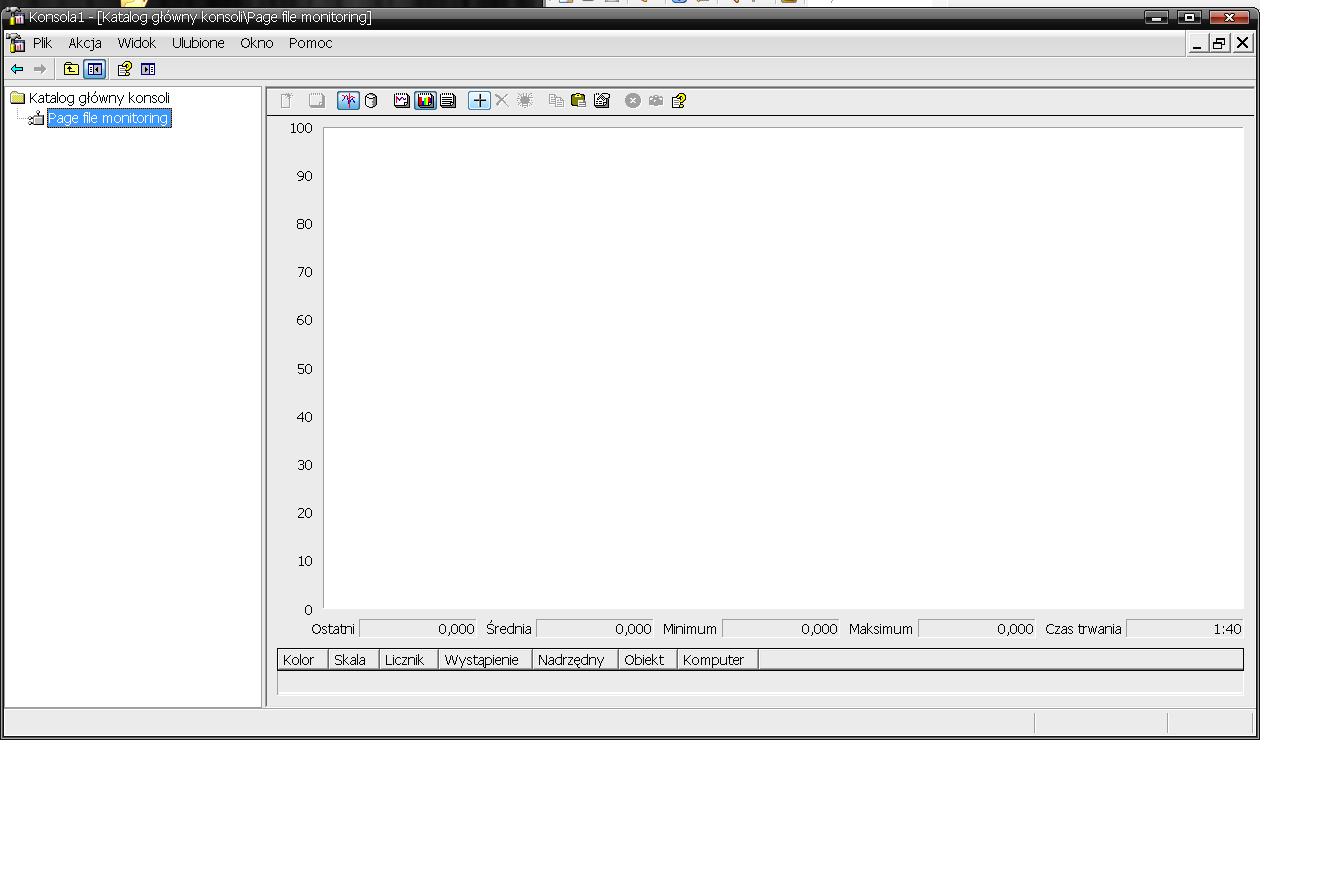Toggle show/hide console tree button
Screen dimensions: 1323x890
(94, 69)
